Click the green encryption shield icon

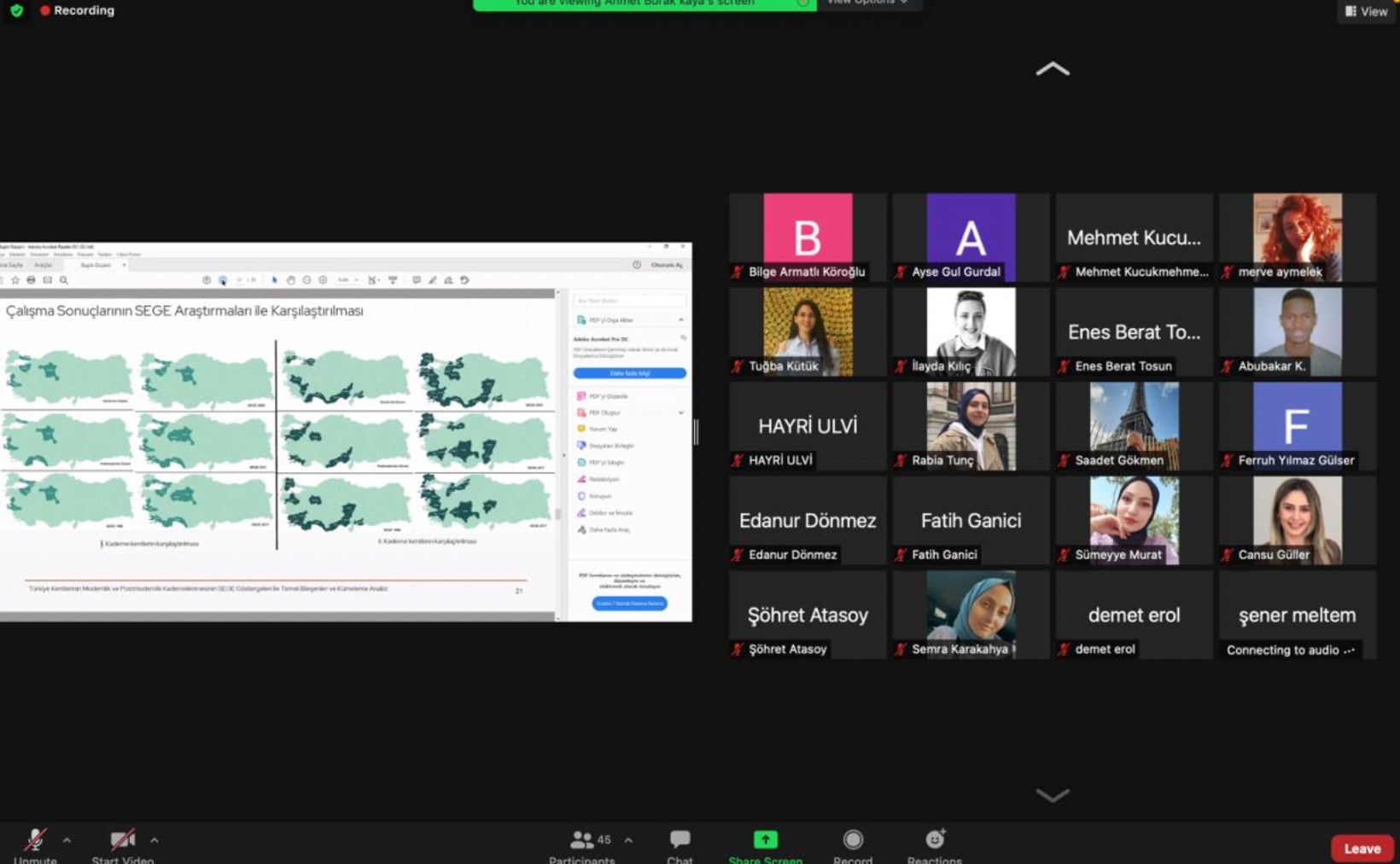16,10
